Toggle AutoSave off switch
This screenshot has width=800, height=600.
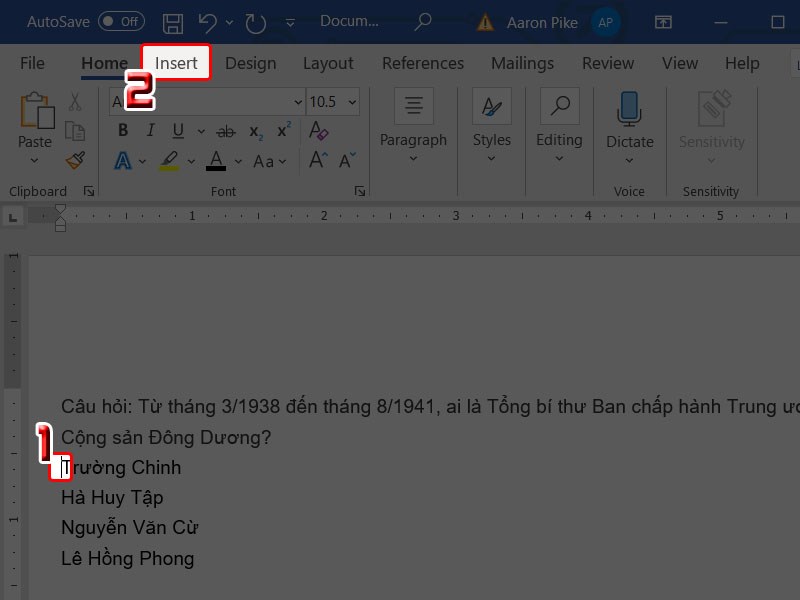click(120, 21)
